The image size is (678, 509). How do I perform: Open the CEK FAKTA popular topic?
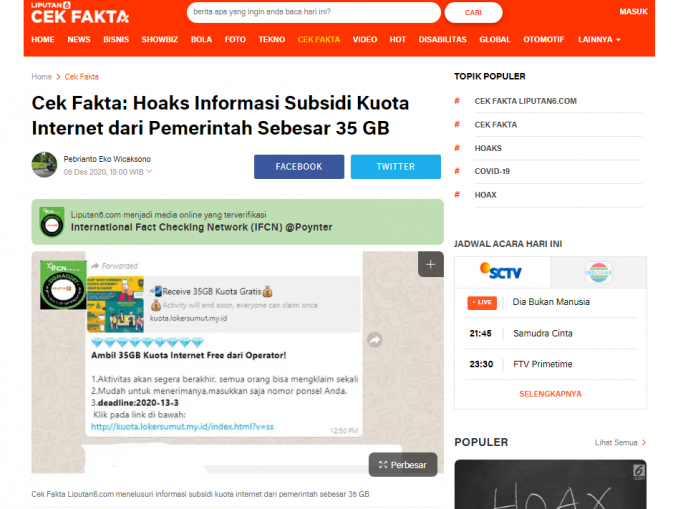click(x=496, y=125)
